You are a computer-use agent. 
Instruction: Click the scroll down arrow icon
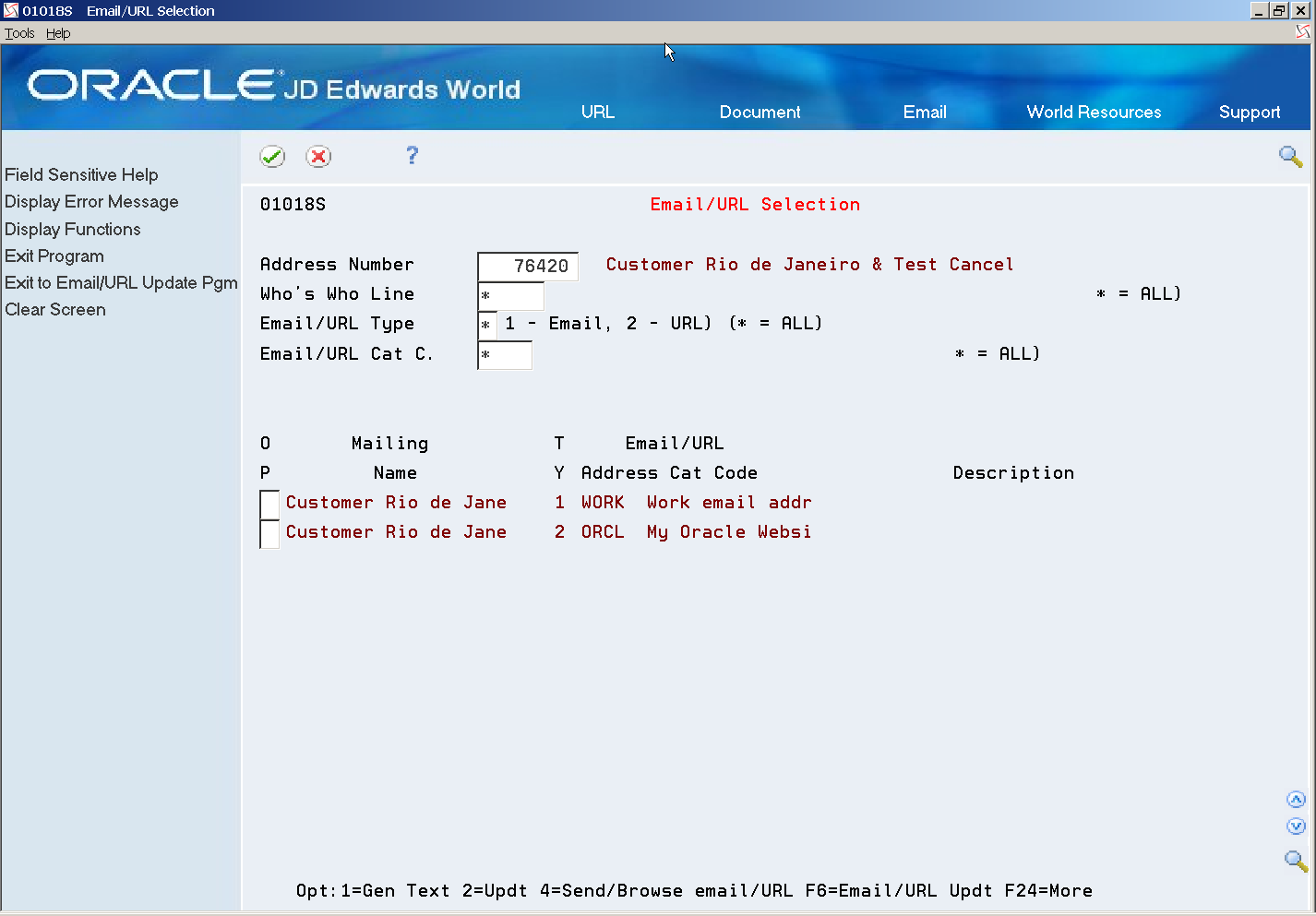click(x=1296, y=827)
